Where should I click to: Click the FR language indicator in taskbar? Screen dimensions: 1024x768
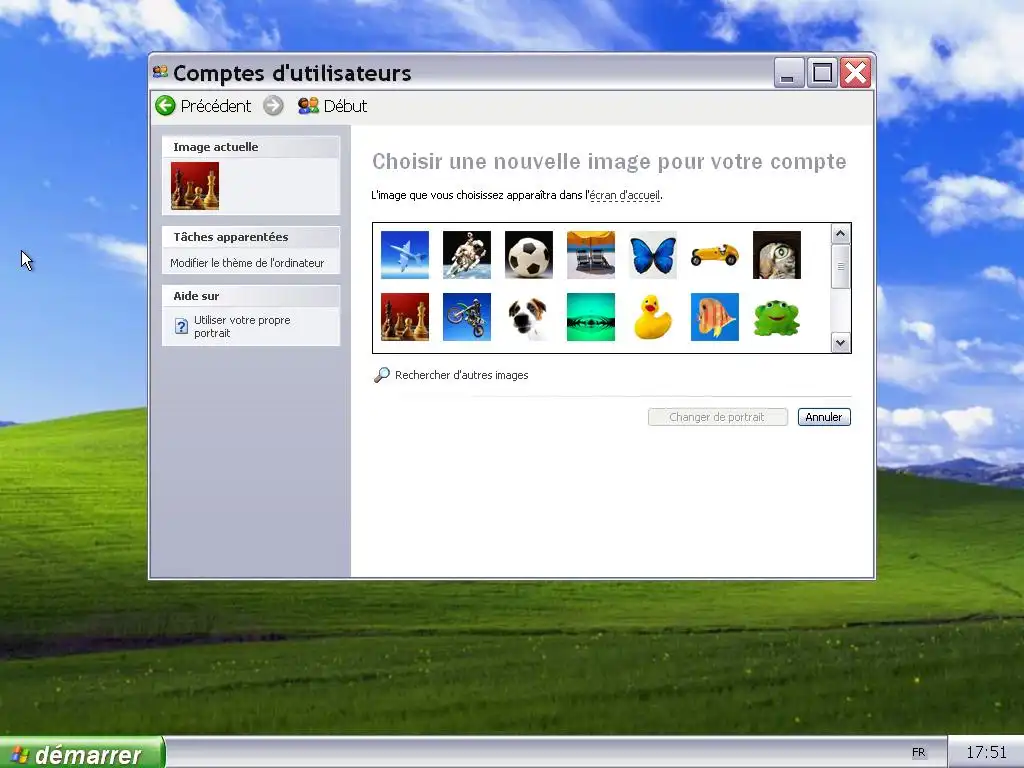[x=918, y=752]
